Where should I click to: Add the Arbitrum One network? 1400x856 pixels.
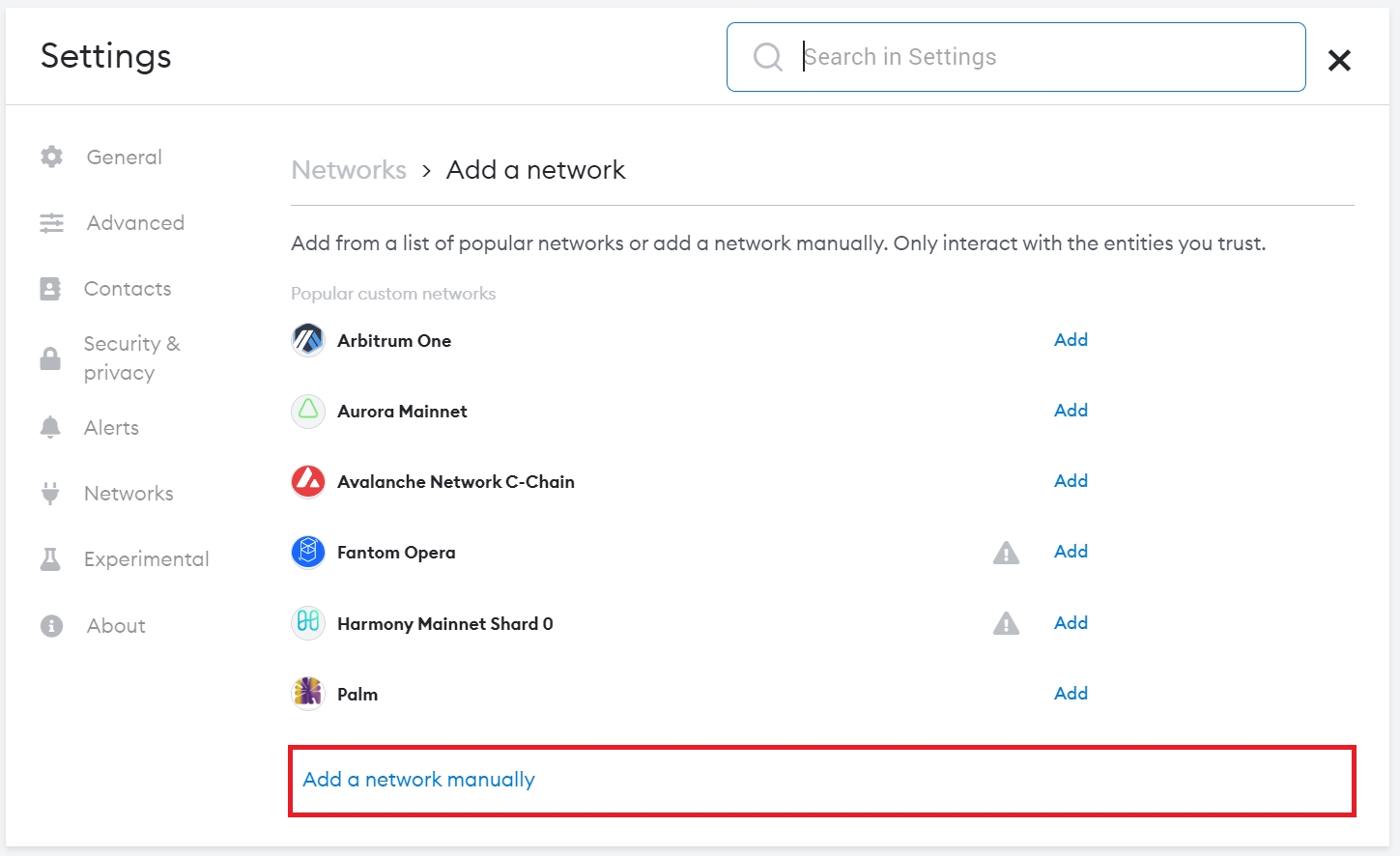(1071, 340)
